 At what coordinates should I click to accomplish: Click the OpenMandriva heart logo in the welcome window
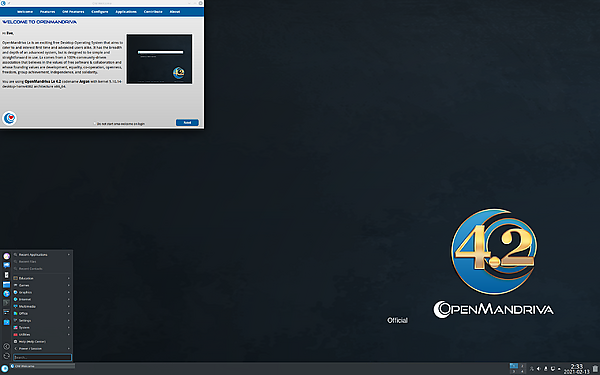[x=9, y=118]
